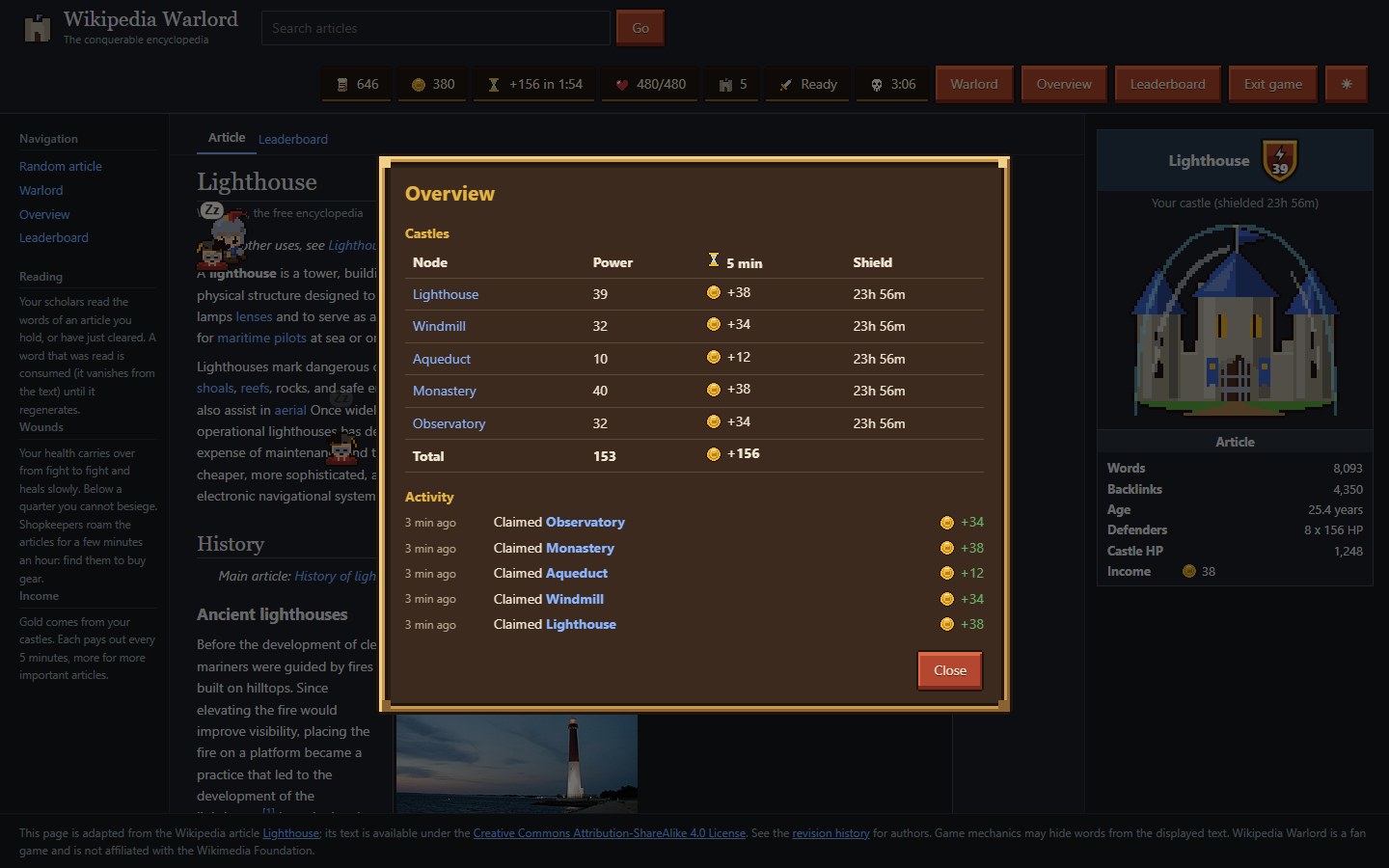Open Windmill link in the Activity list
Image resolution: width=1389 pixels, height=868 pixels.
(575, 599)
